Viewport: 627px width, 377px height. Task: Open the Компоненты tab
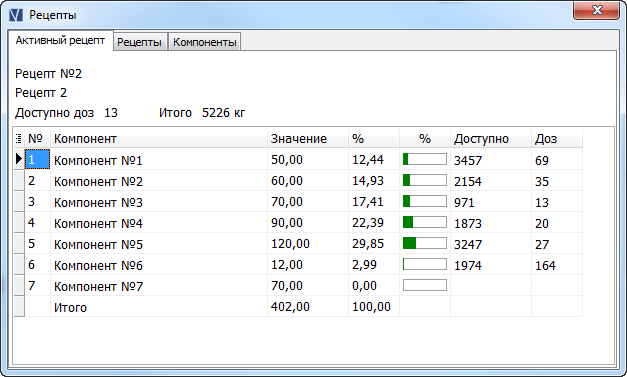[x=205, y=42]
